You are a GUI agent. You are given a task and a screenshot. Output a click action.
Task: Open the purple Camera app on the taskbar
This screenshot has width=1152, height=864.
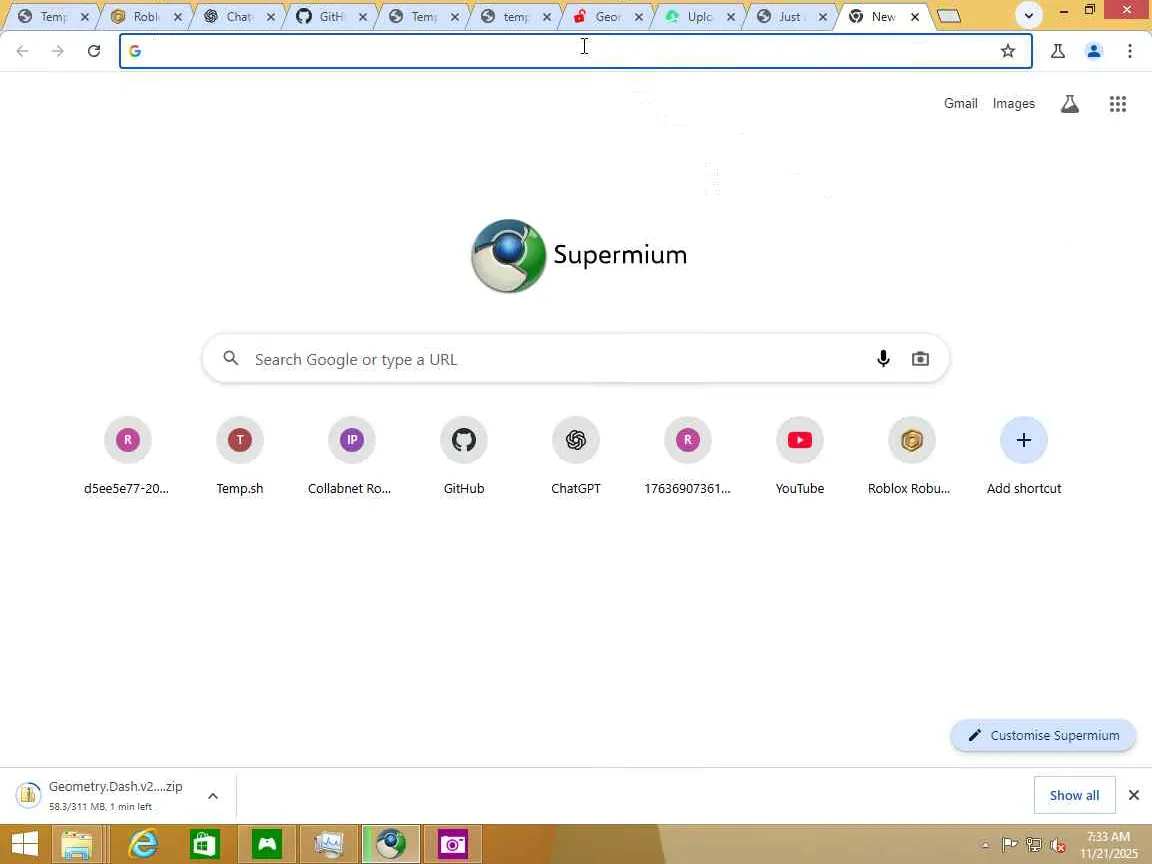click(x=453, y=843)
